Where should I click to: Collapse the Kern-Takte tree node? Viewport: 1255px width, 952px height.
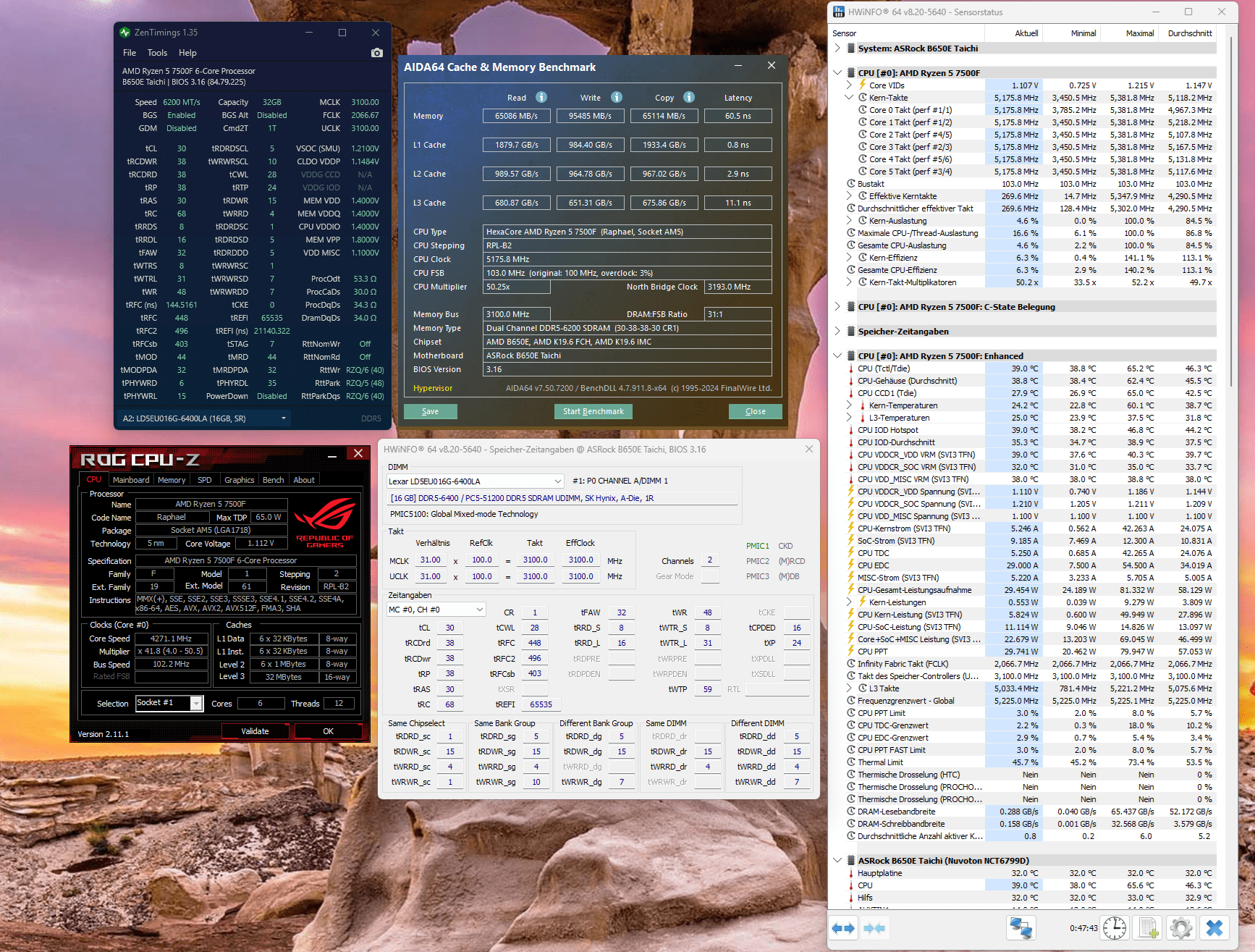850,98
